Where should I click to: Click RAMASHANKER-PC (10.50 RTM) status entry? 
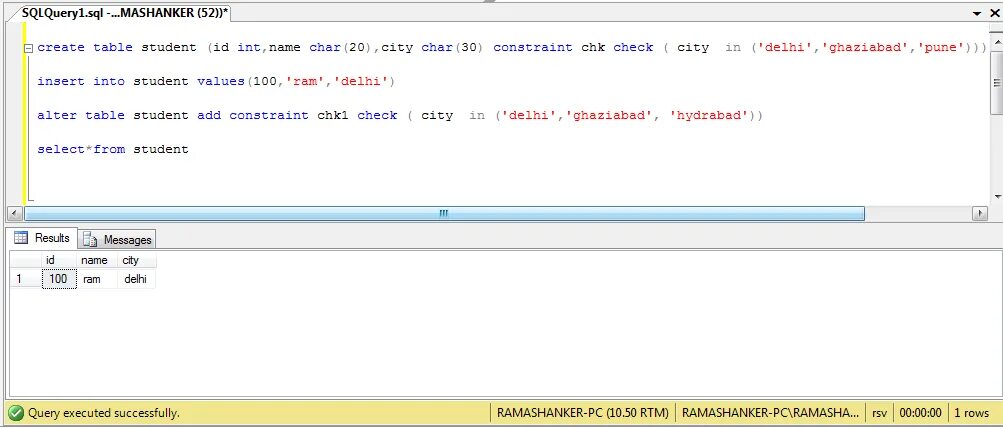583,413
